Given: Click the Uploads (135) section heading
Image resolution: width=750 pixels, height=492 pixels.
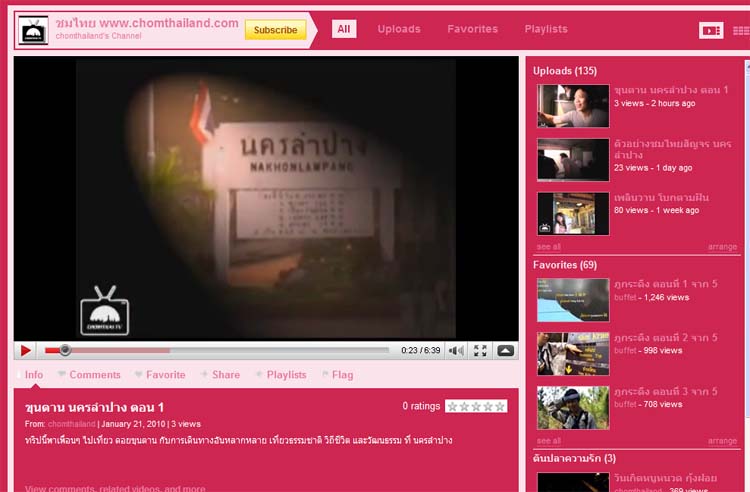Looking at the screenshot, I should tap(565, 71).
